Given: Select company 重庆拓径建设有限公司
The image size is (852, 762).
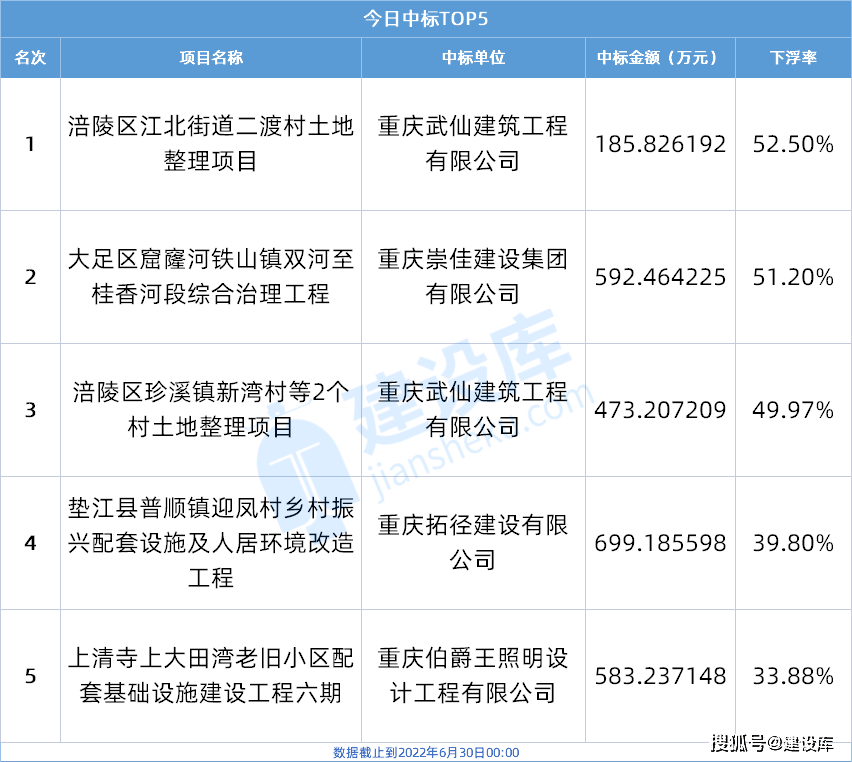Looking at the screenshot, I should click(473, 543).
